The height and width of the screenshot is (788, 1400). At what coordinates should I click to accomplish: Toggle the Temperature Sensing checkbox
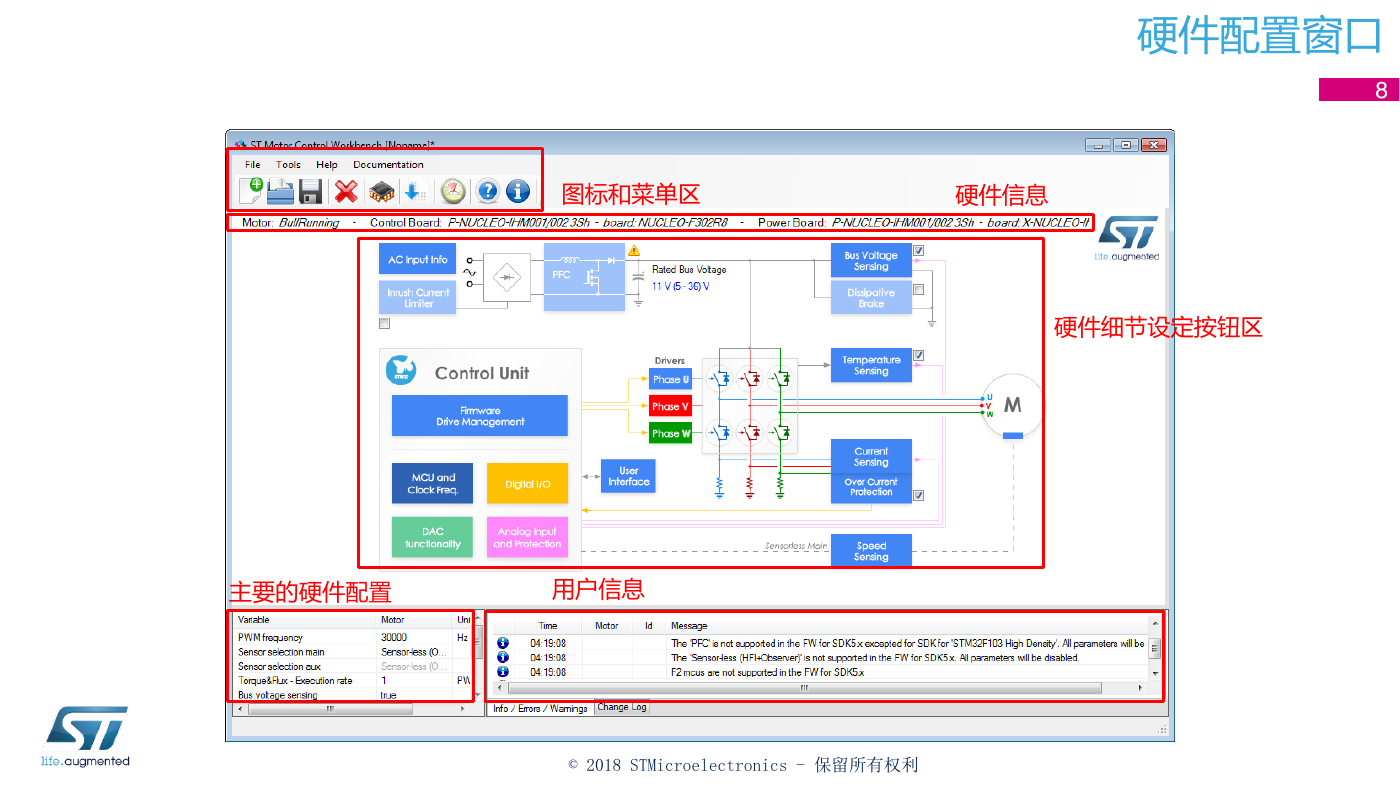point(918,355)
